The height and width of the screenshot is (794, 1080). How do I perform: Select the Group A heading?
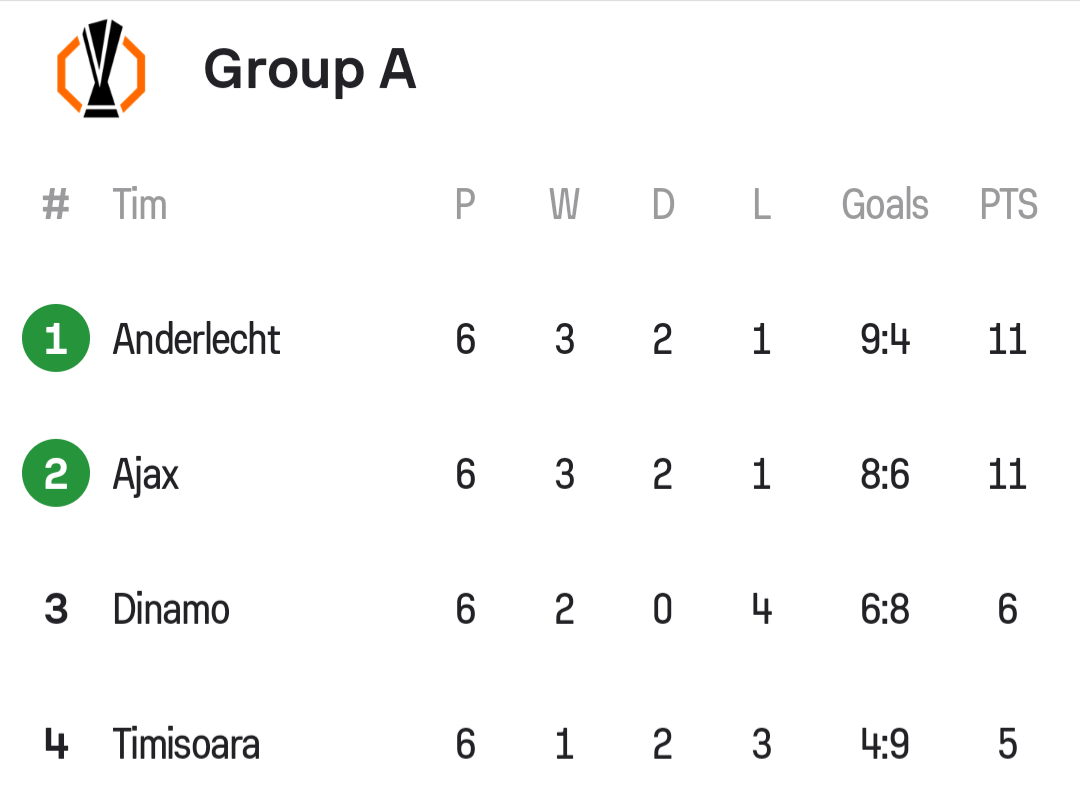point(309,69)
